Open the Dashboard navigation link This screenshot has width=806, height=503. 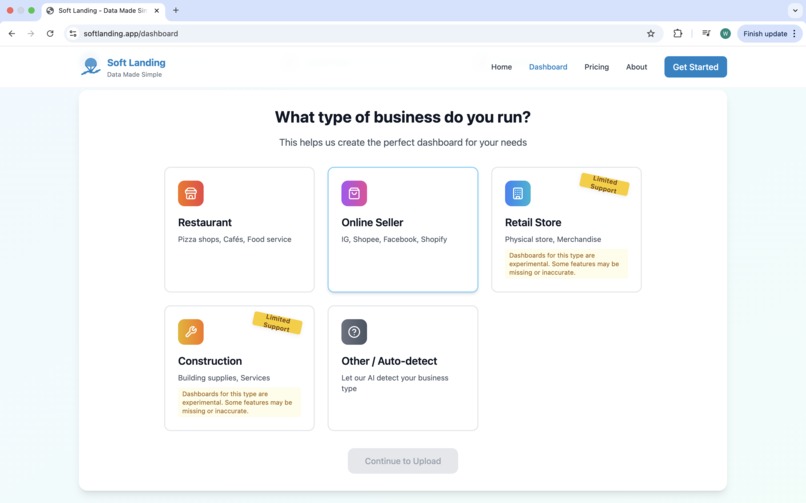click(x=548, y=67)
